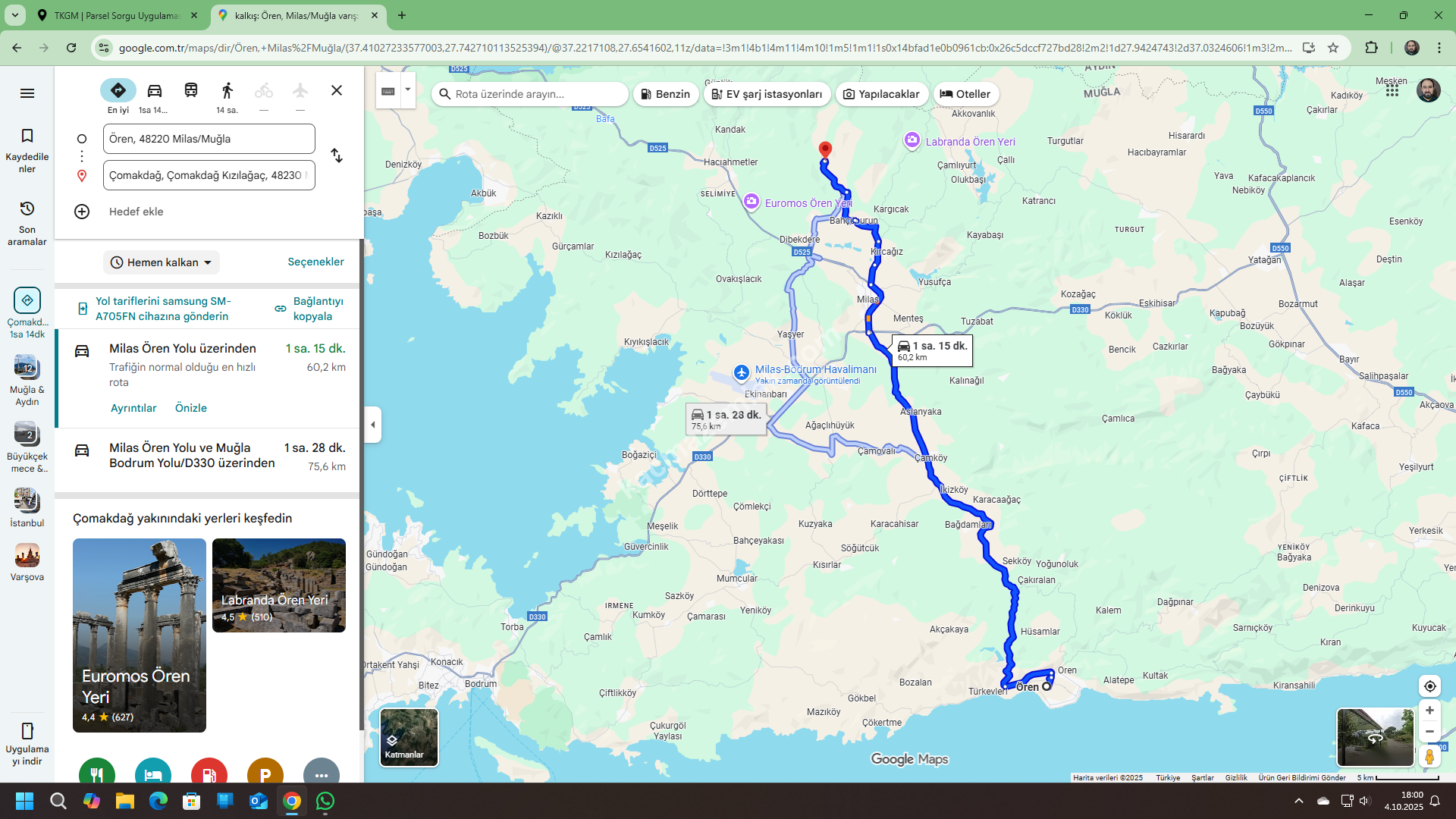Swap origin and destination with reverse arrows
This screenshot has width=1456, height=819.
[x=337, y=156]
